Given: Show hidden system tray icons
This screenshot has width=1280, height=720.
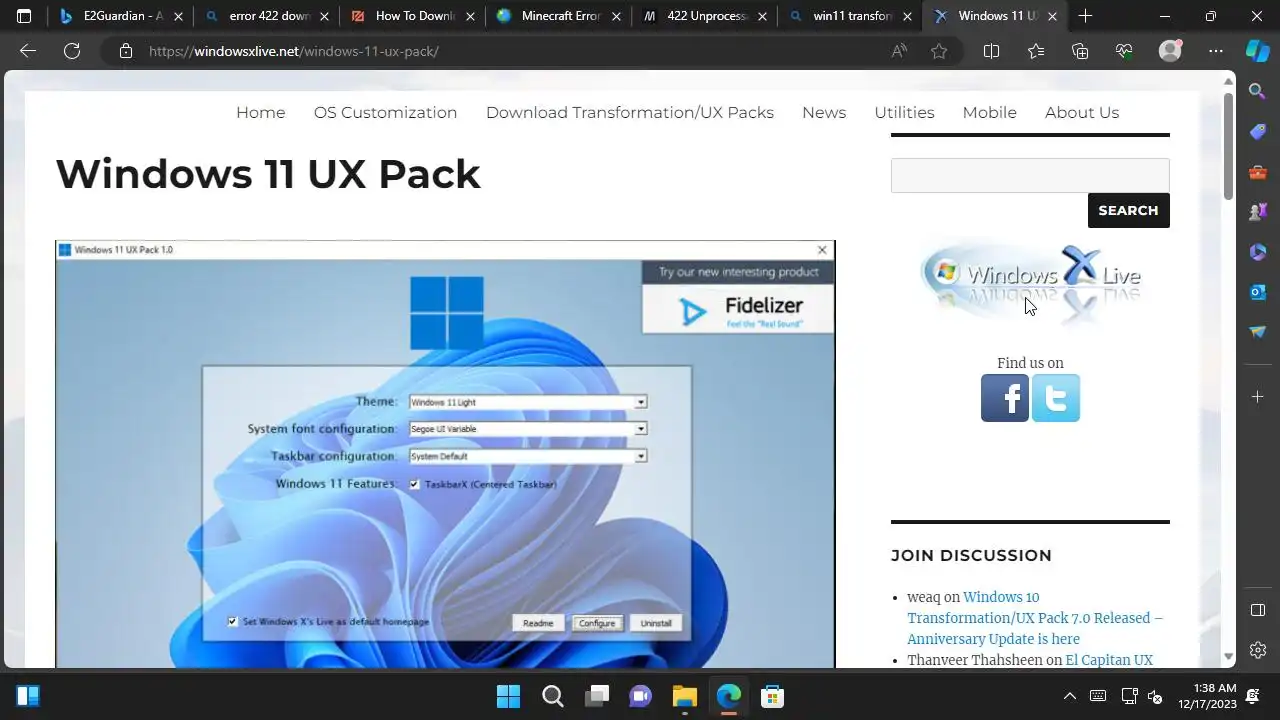Looking at the screenshot, I should tap(1069, 696).
